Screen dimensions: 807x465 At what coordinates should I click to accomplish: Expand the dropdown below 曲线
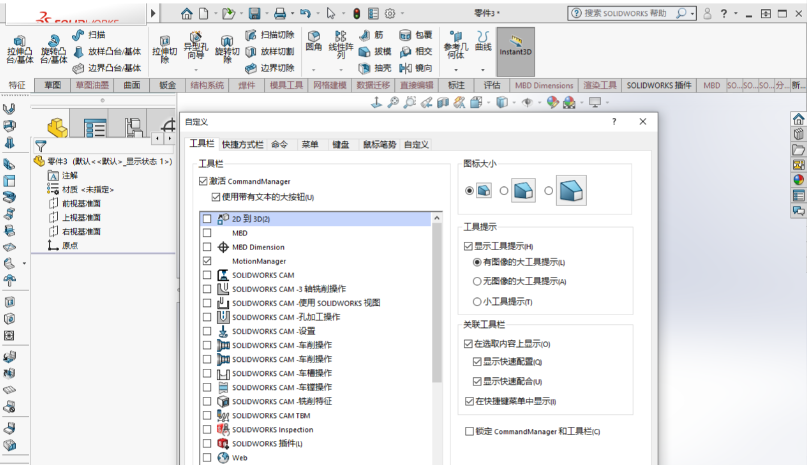click(483, 70)
